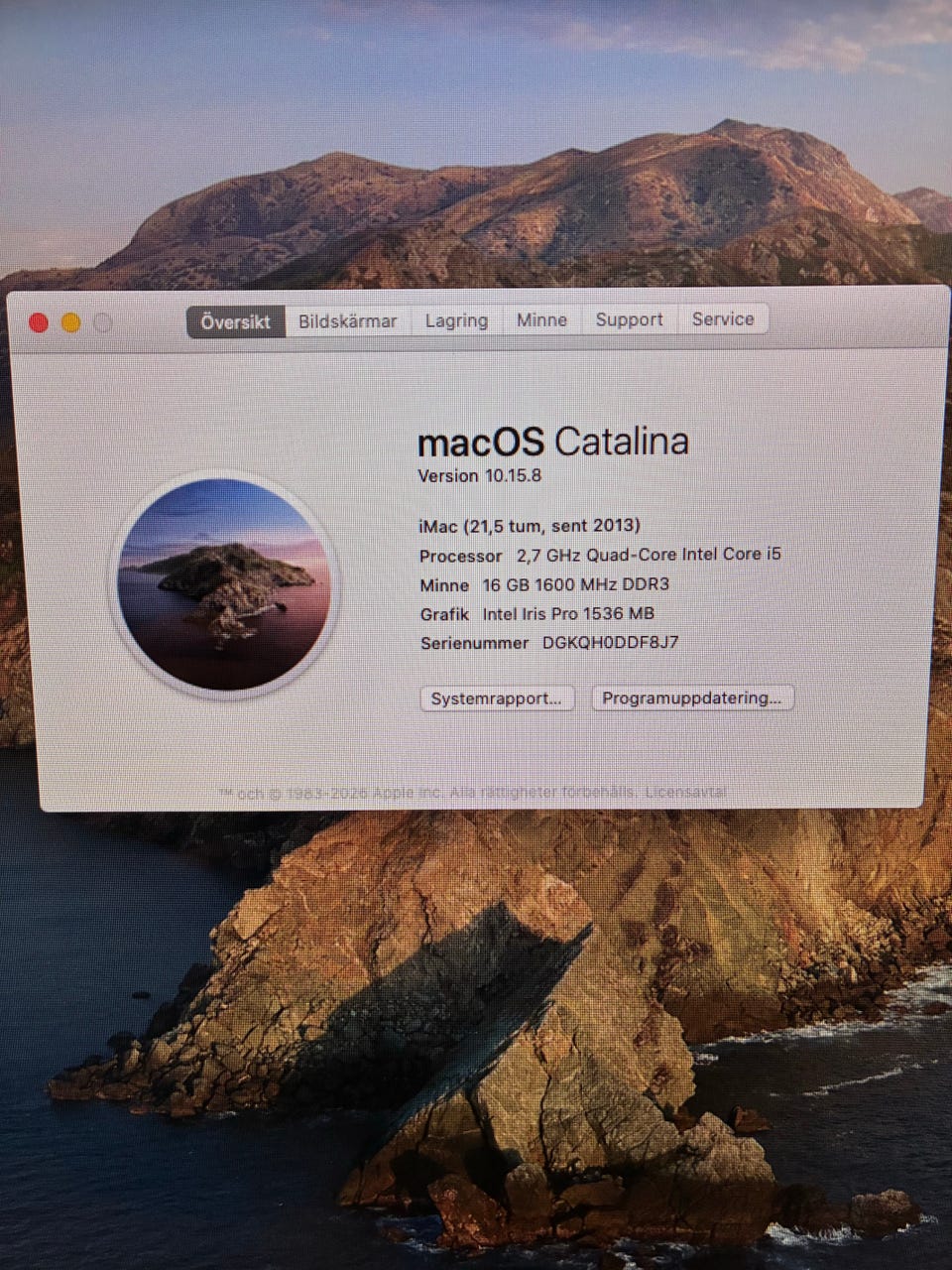Open the Support tab
This screenshot has width=952, height=1270.
click(x=629, y=319)
